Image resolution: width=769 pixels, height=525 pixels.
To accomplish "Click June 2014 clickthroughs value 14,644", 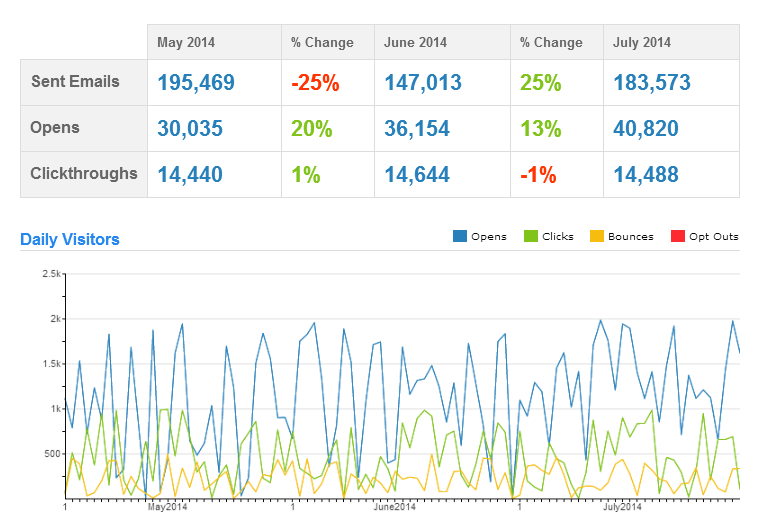I will tap(417, 175).
